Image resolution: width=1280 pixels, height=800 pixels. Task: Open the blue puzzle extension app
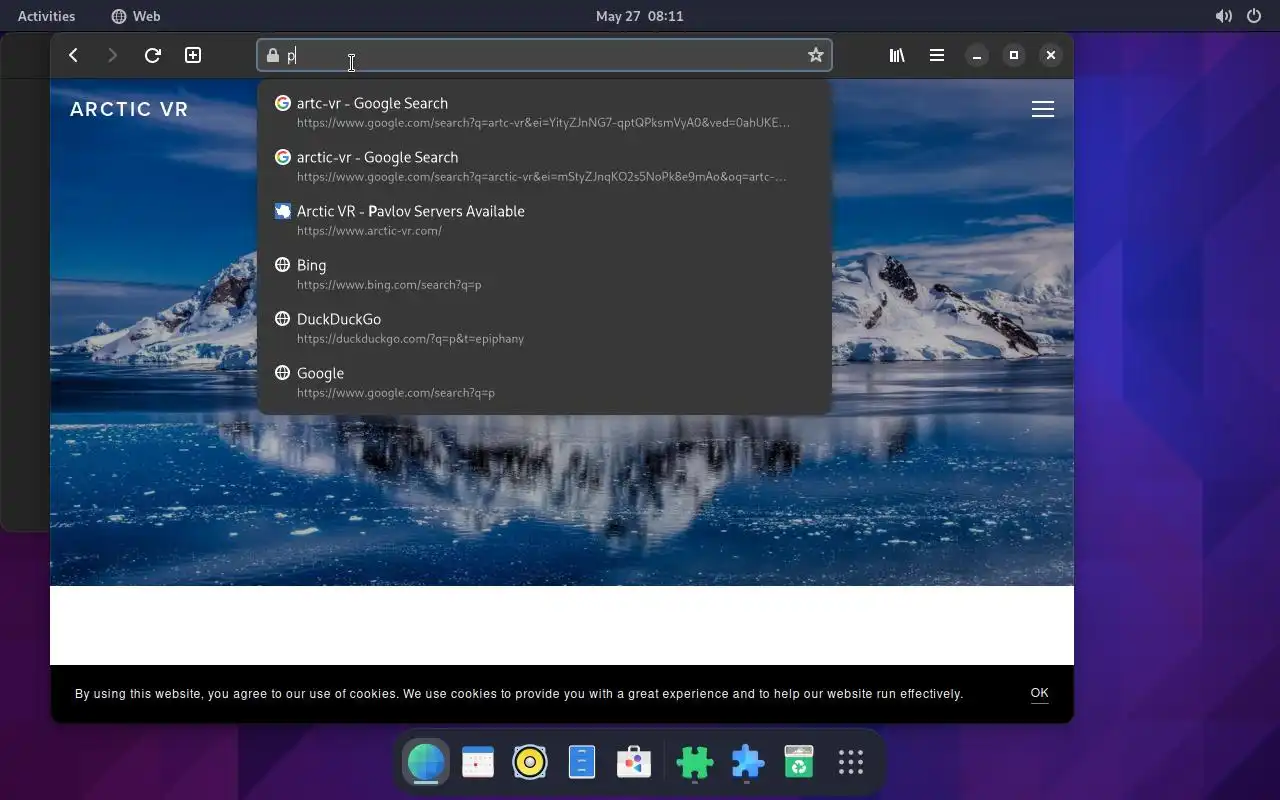pos(747,763)
